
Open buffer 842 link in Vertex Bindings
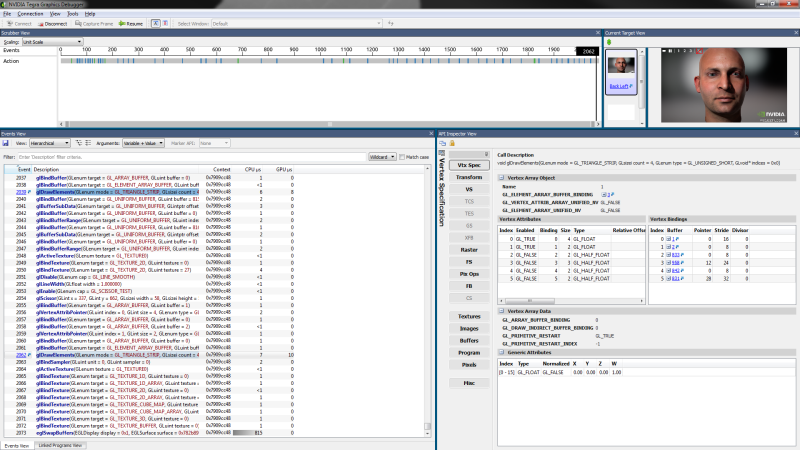click(x=675, y=271)
